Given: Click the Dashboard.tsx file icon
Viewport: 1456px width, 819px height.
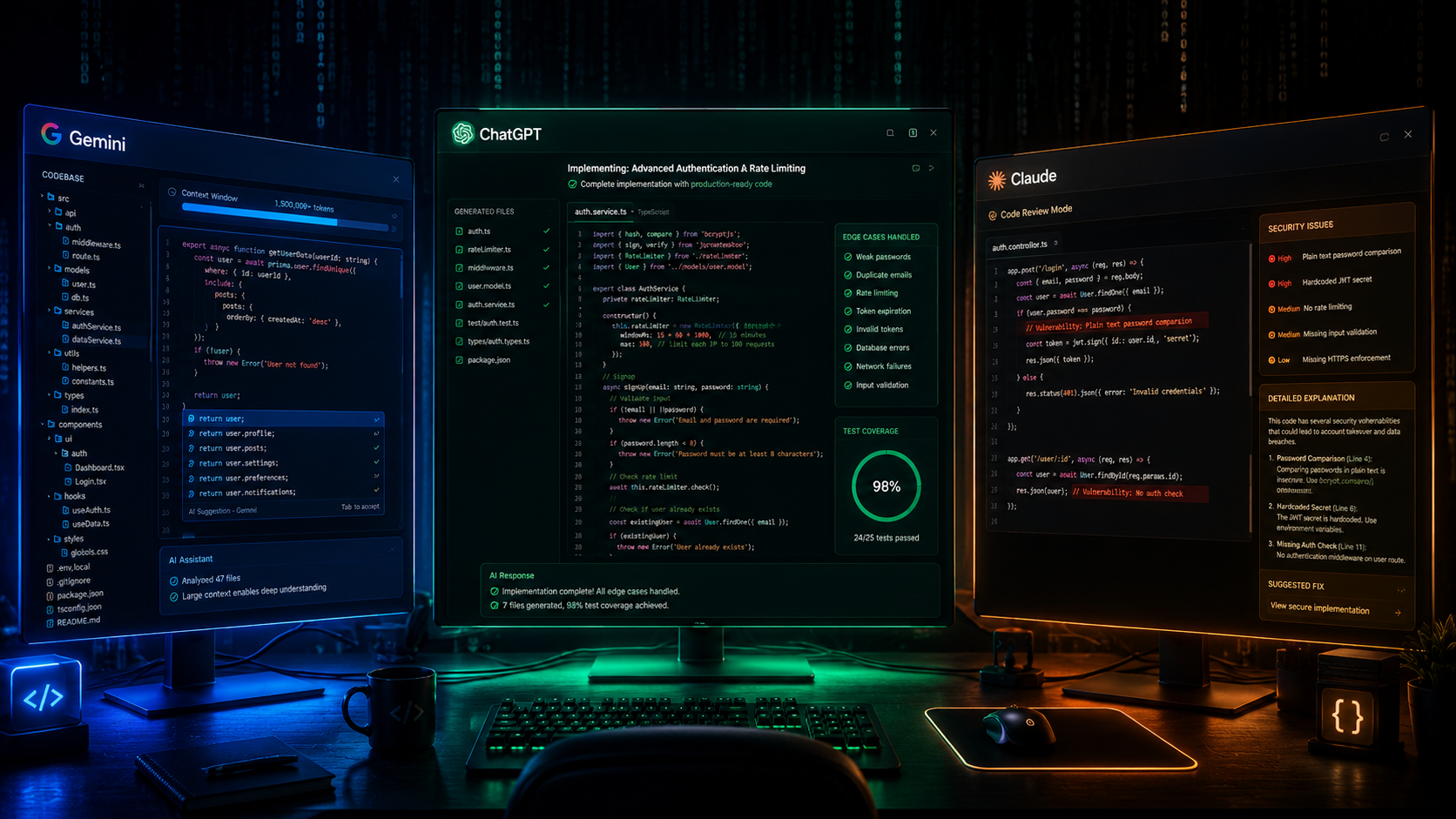Looking at the screenshot, I should tap(68, 467).
